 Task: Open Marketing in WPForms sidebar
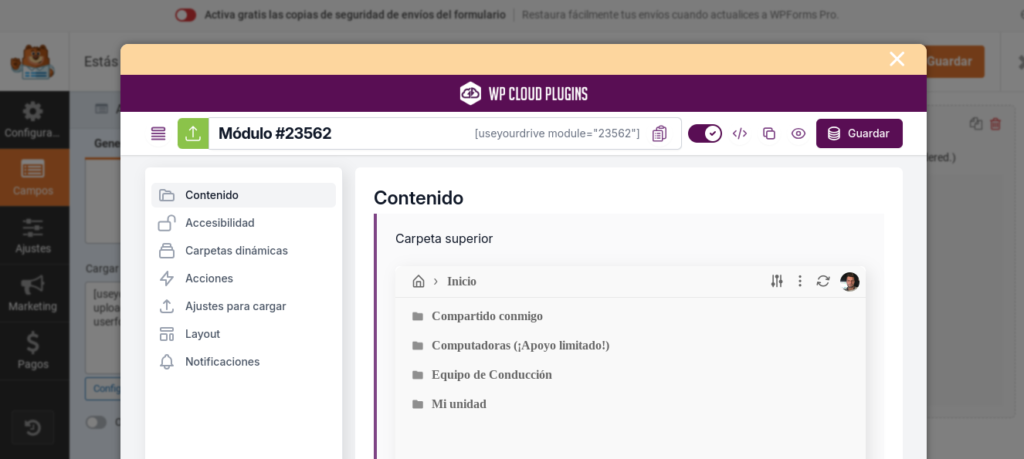pyautogui.click(x=33, y=293)
